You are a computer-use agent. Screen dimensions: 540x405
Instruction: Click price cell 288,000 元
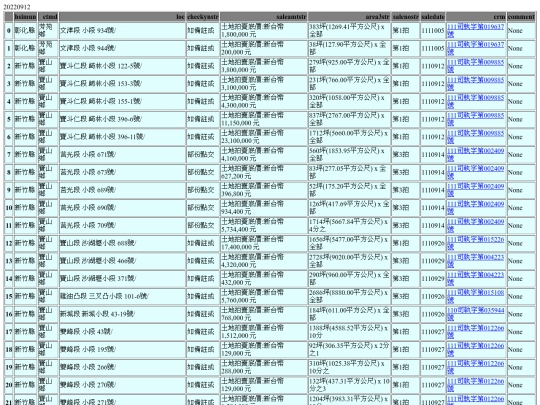click(x=263, y=367)
